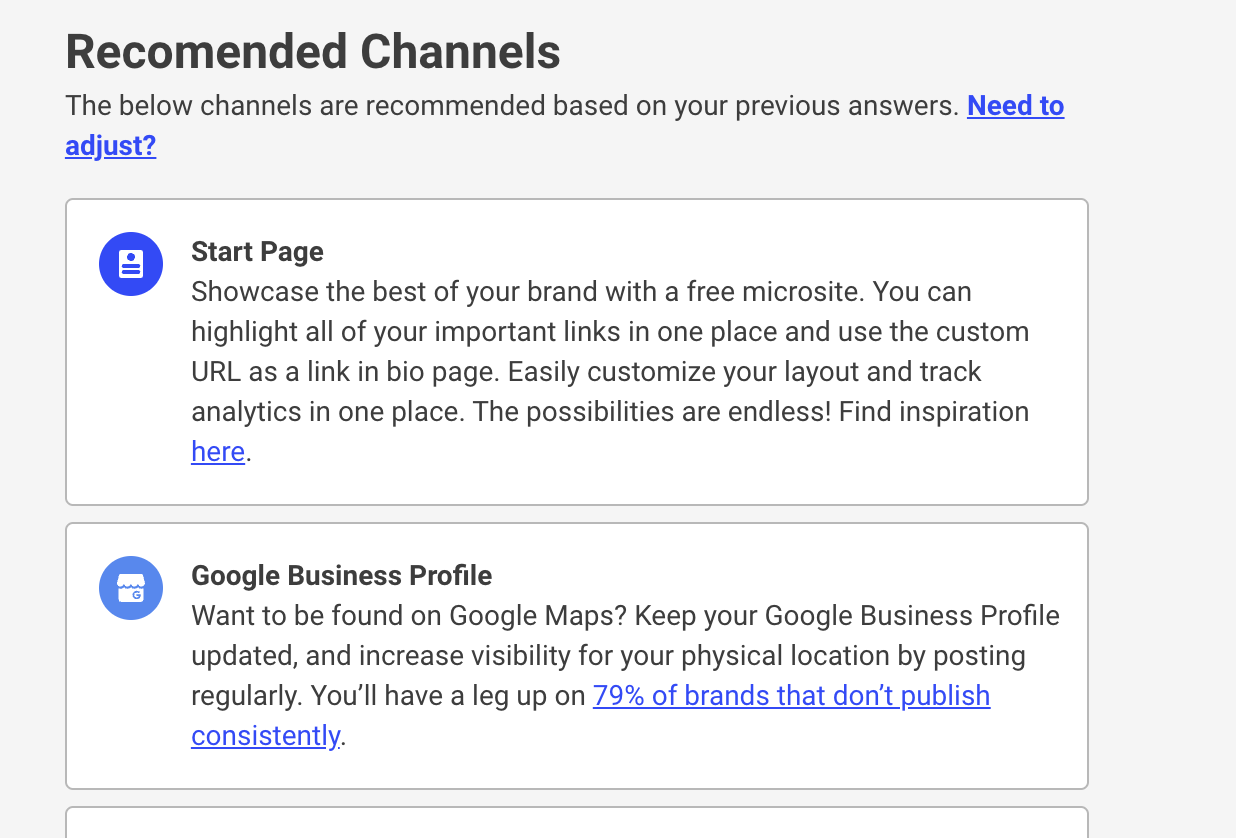Open '79% of brands that don't publish' link

point(791,696)
